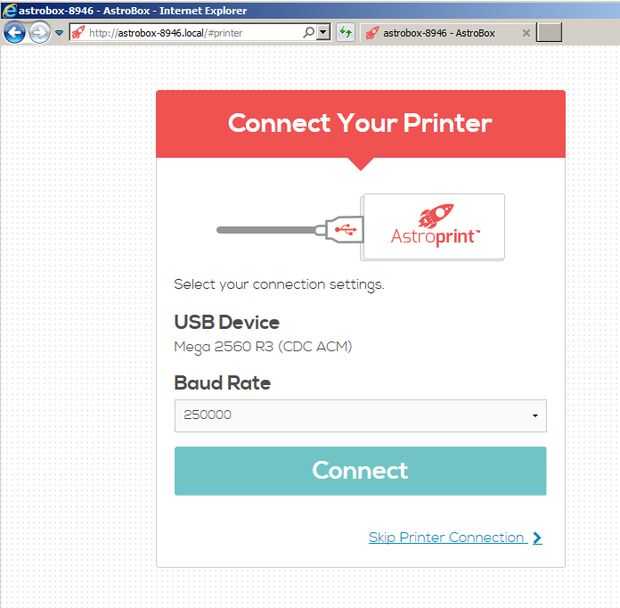Click the Astroprint logo box
This screenshot has width=620, height=608.
pyautogui.click(x=434, y=227)
